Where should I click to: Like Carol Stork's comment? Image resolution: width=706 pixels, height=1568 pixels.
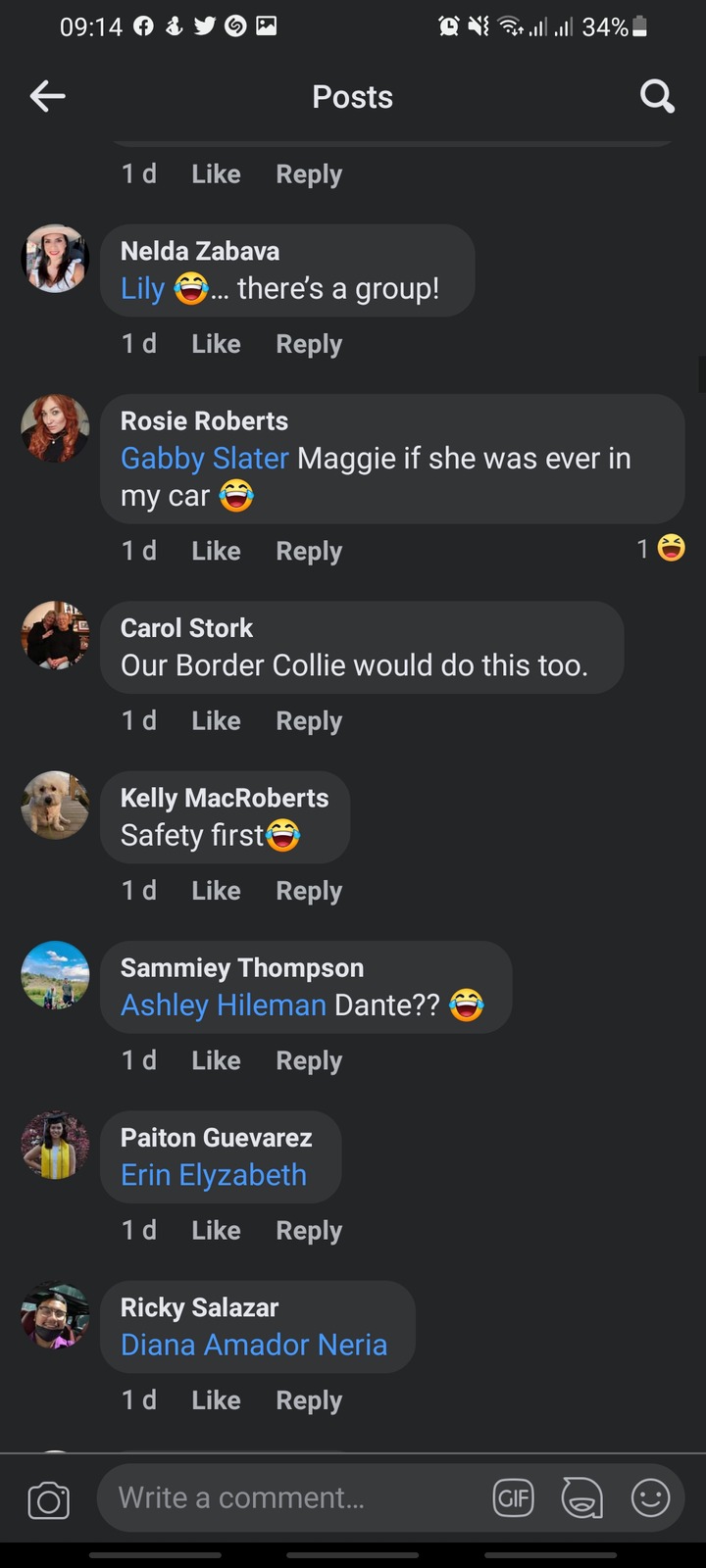216,720
